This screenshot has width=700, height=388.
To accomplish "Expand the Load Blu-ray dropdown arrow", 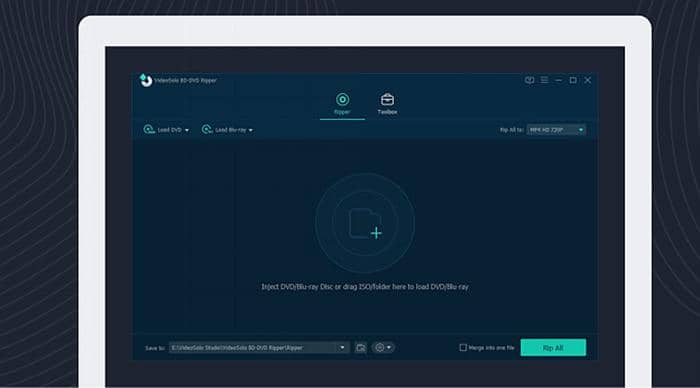I will [x=250, y=130].
